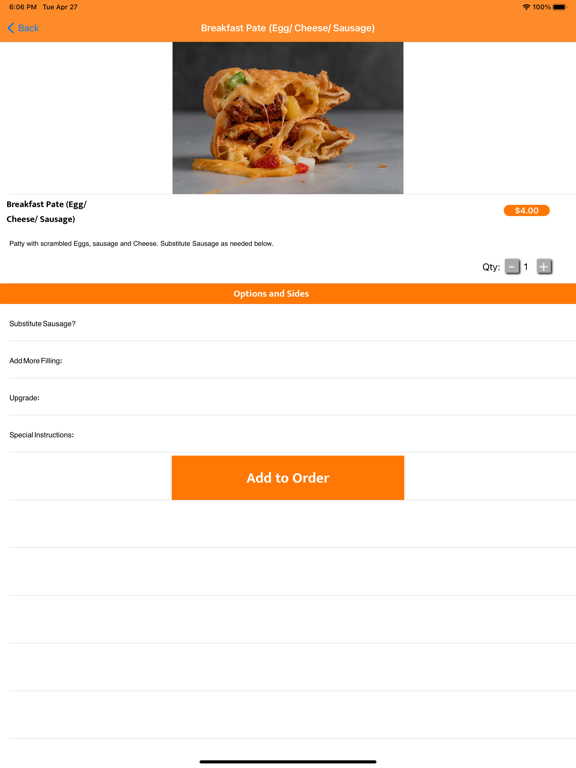The height and width of the screenshot is (768, 576).
Task: Tap the Wi-Fi status icon
Action: [526, 7]
